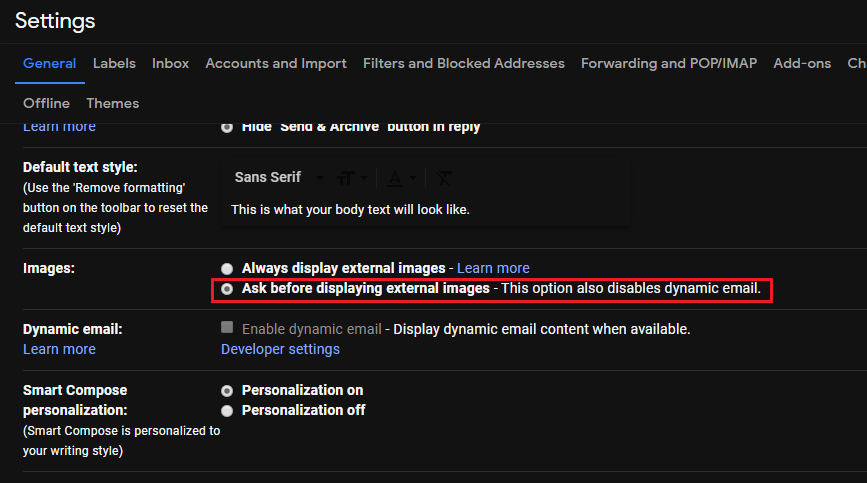Open the Add-ons tab
The width and height of the screenshot is (867, 483).
[x=802, y=63]
